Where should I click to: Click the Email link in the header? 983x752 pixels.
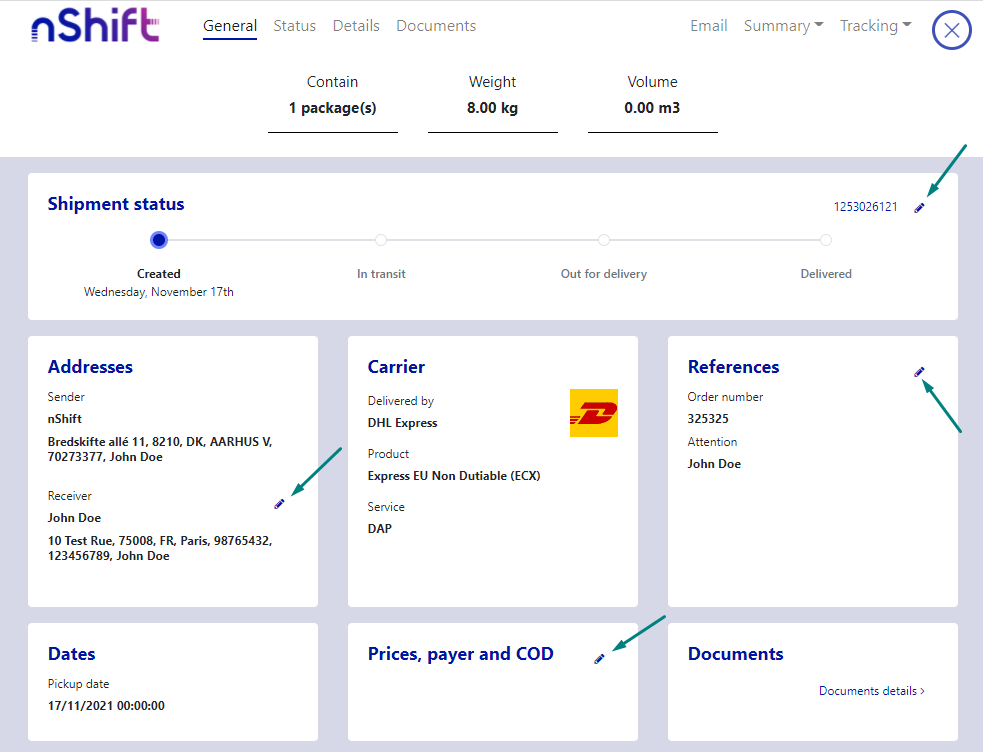(x=708, y=26)
